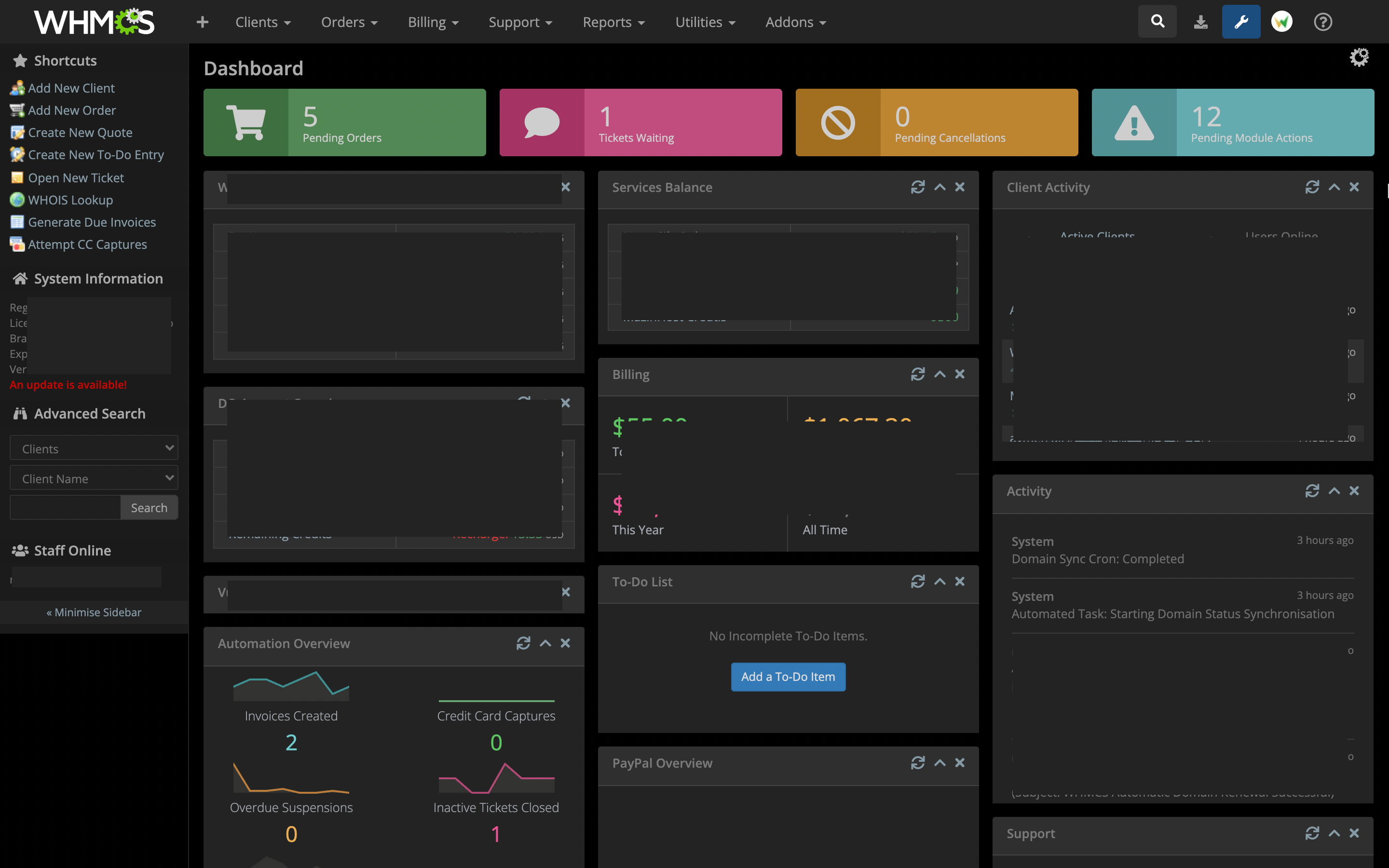Click the plus quick-add icon
Screen dimensions: 1389x868
click(x=202, y=22)
